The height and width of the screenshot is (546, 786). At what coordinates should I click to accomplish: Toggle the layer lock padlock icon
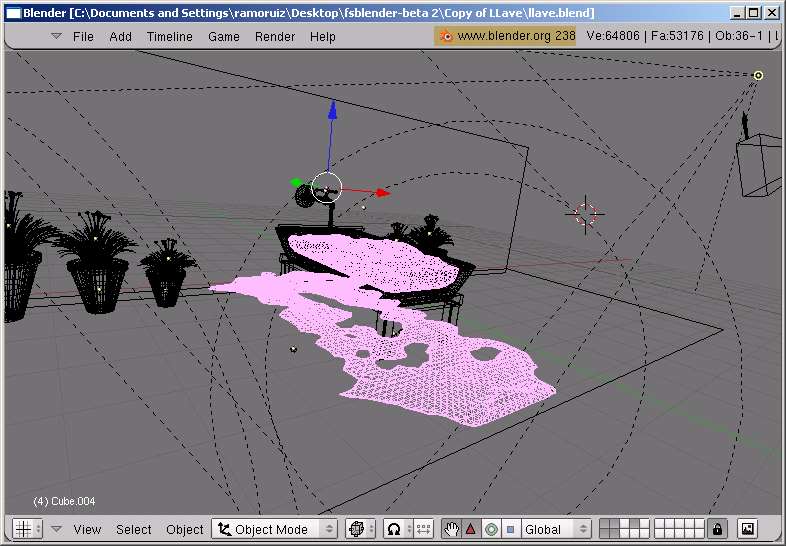coord(717,529)
